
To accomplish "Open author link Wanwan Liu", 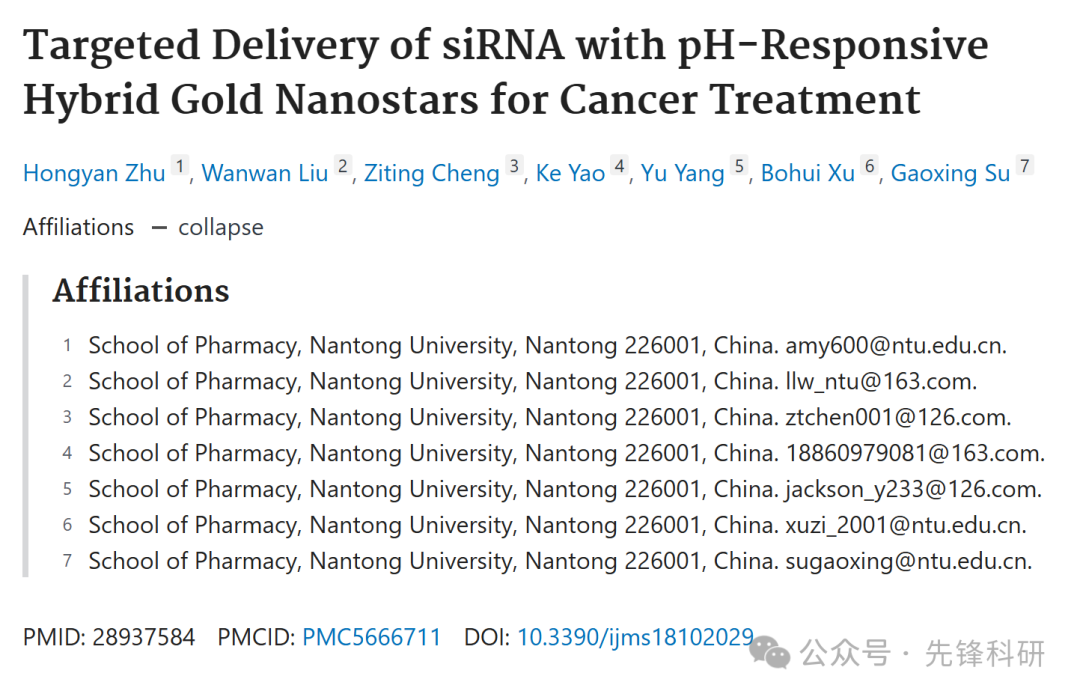I will [264, 173].
